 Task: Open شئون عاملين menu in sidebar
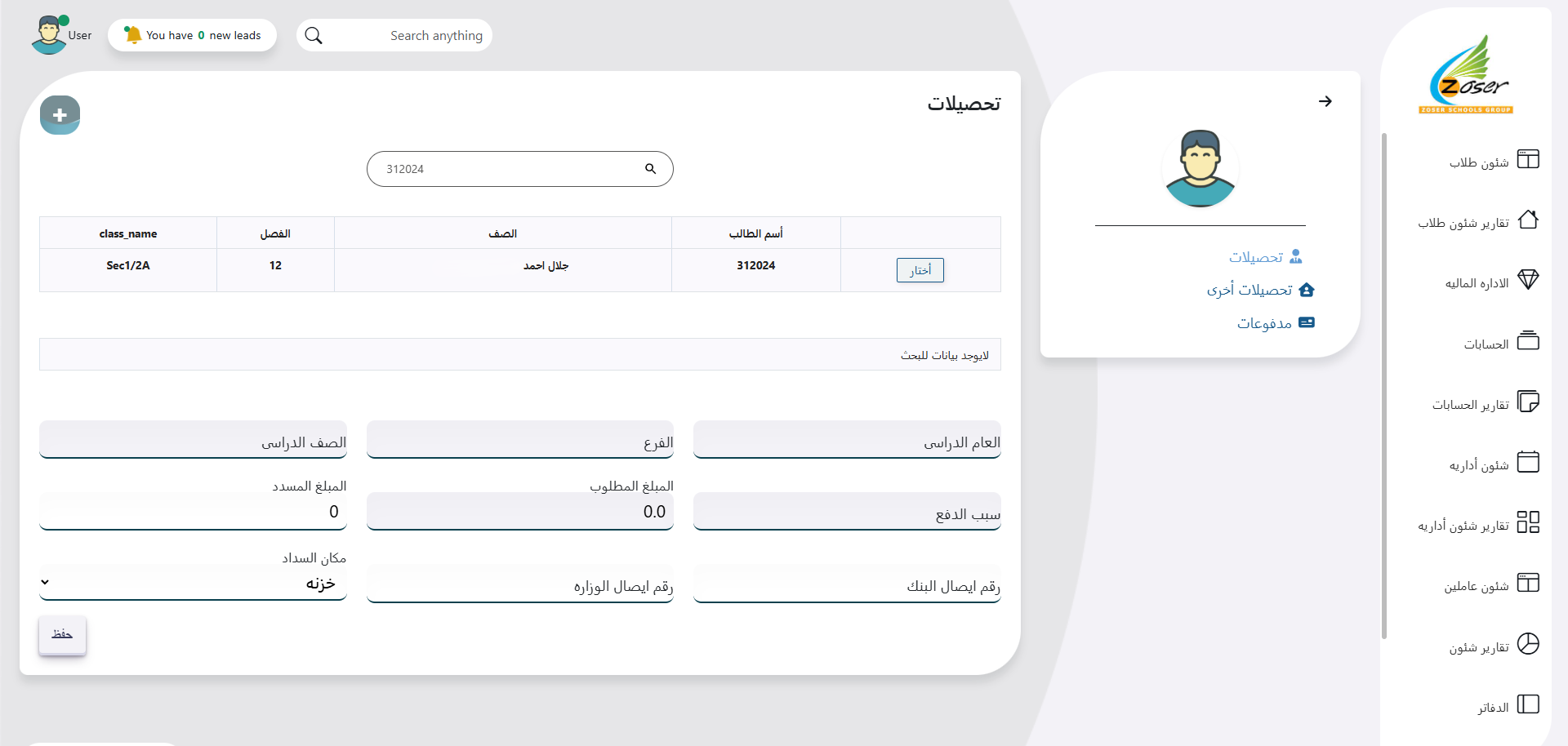click(1476, 586)
